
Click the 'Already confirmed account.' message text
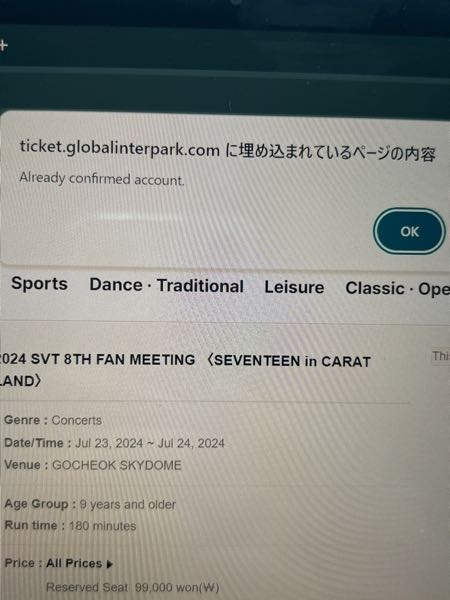tap(102, 179)
